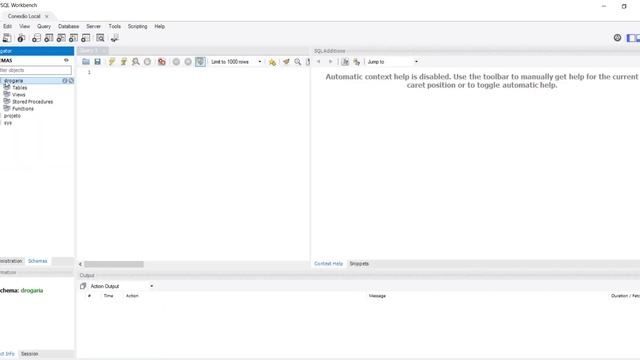
Task: Click the Filter objects search field
Action: point(36,70)
